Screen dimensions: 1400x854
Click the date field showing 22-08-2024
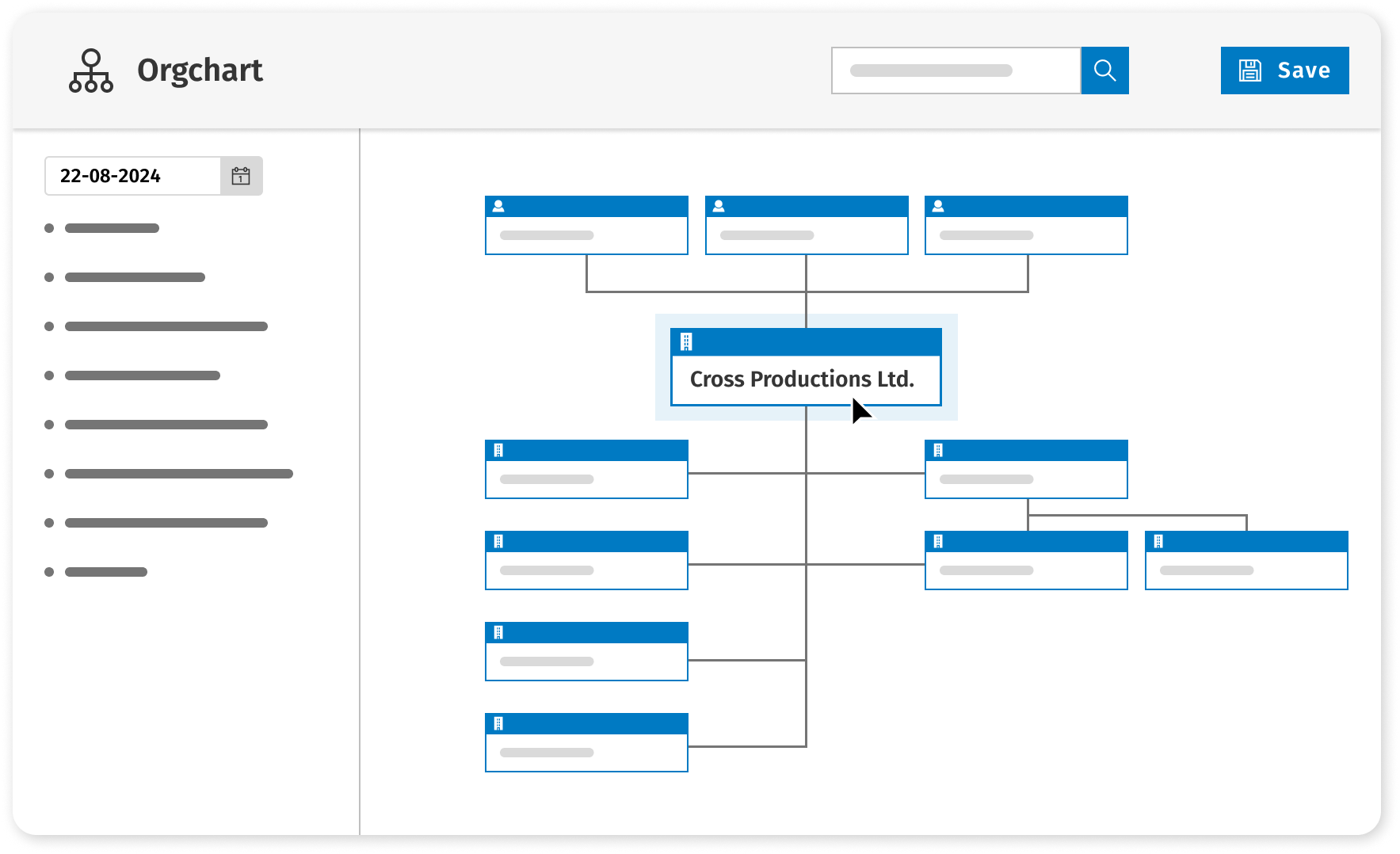pos(132,176)
